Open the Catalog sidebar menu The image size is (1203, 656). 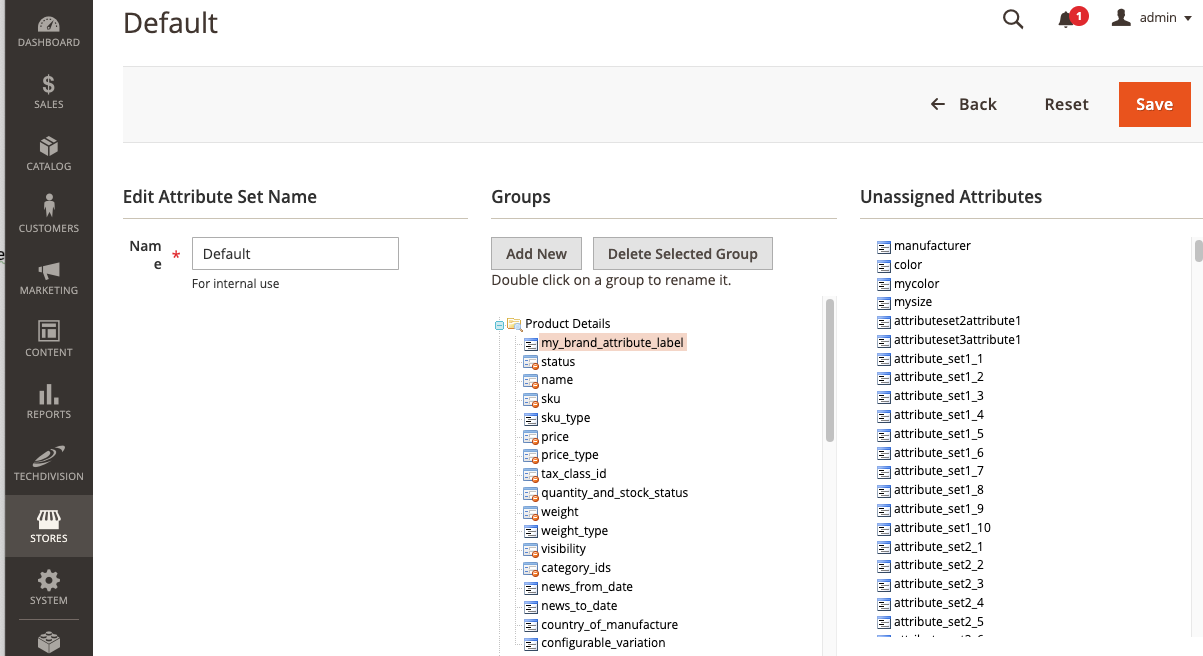click(x=48, y=154)
